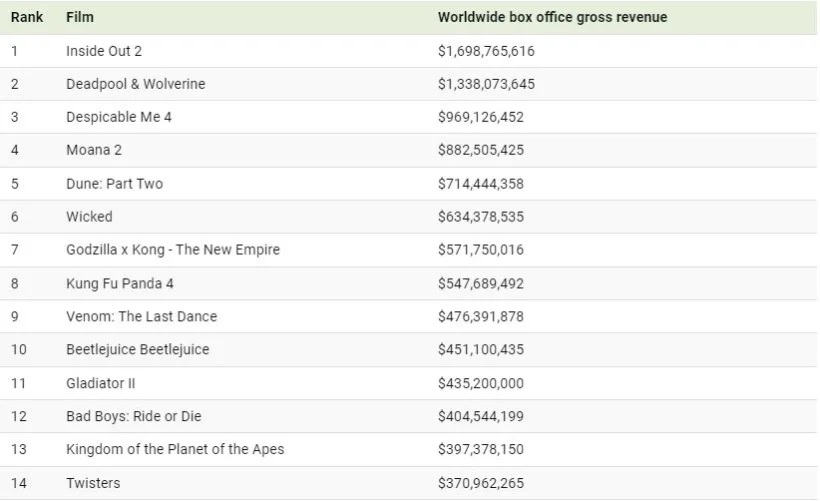Select rank number '6' for Wicked

point(15,217)
